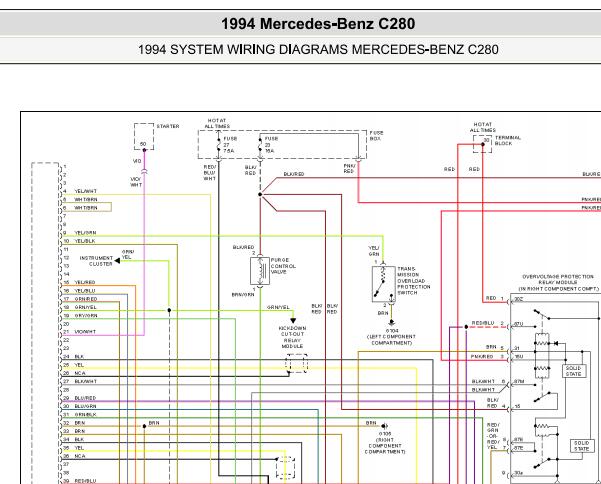Screen dimensions: 601x484
Task: Select pin 27 BLK/WHT wire label
Action: 85,382
